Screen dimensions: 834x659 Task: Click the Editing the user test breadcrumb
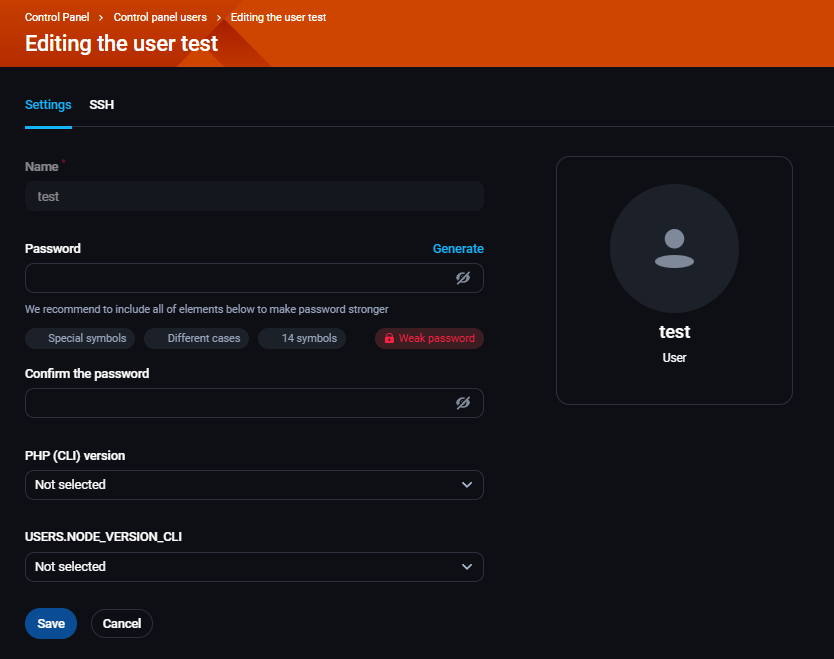pyautogui.click(x=278, y=17)
